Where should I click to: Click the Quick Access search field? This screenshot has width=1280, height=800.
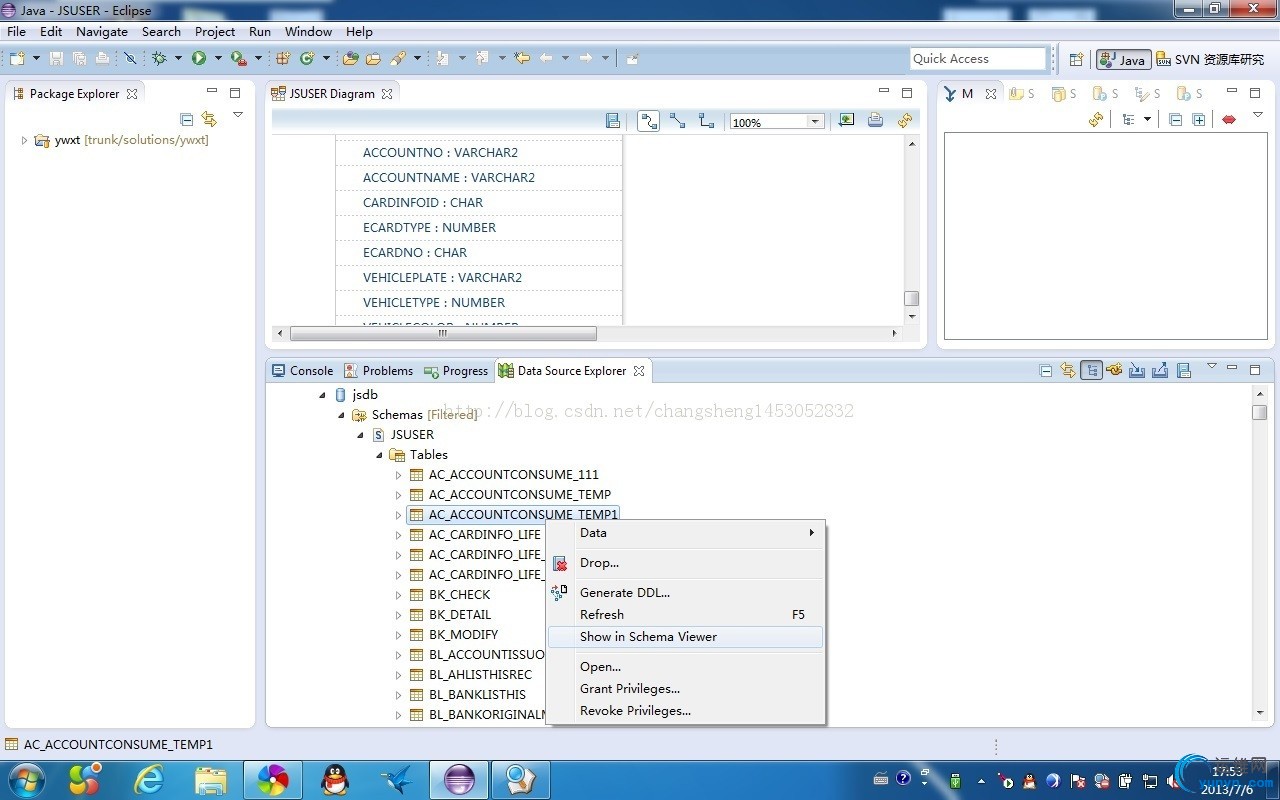[977, 59]
